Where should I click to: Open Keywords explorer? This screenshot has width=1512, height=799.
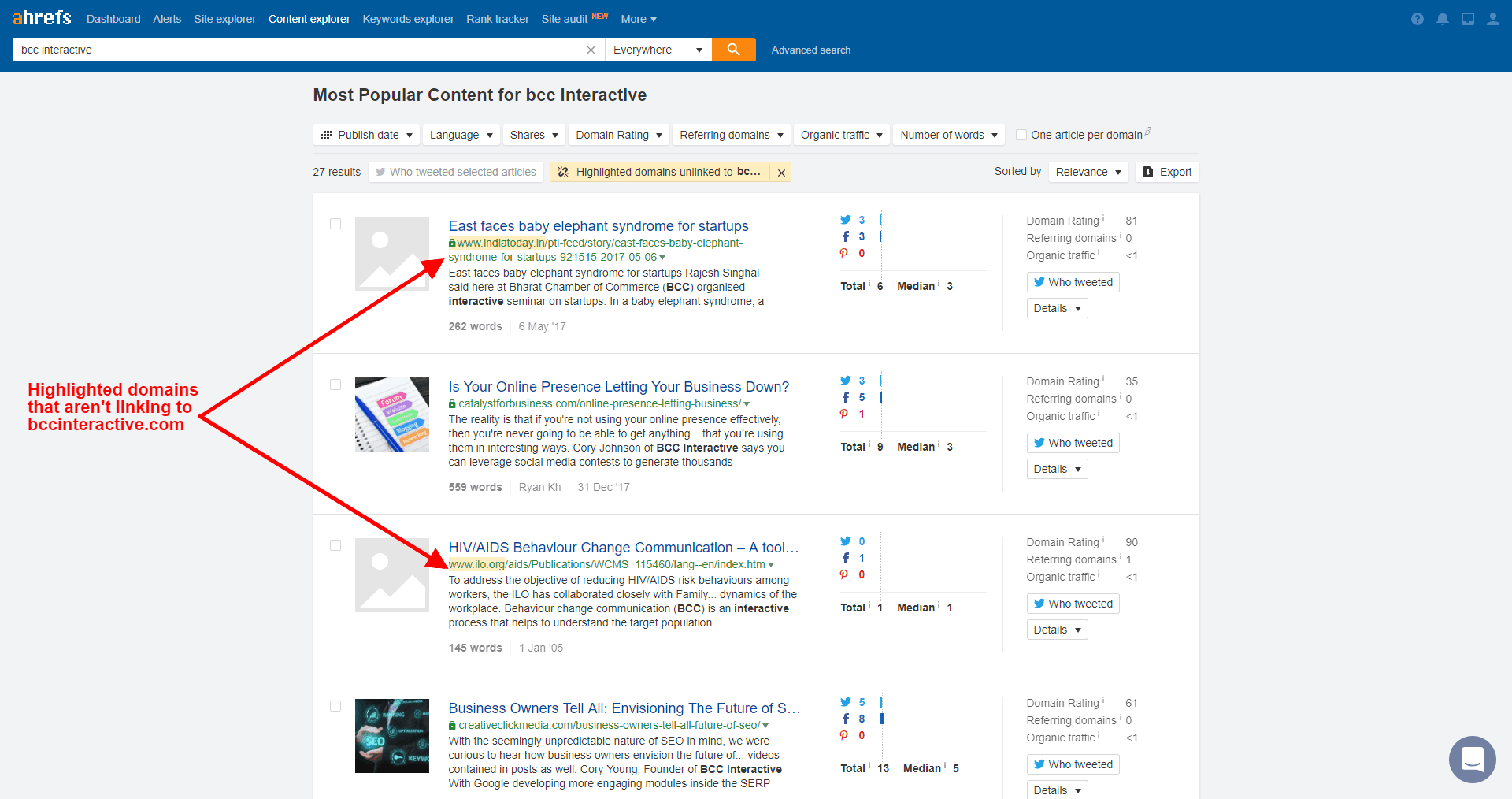pos(408,19)
